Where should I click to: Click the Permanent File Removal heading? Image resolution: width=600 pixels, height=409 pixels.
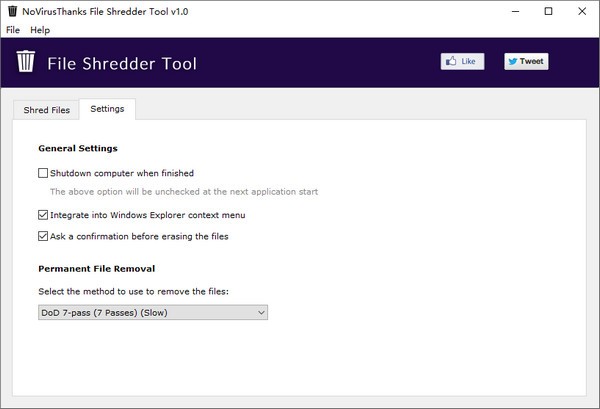(97, 269)
